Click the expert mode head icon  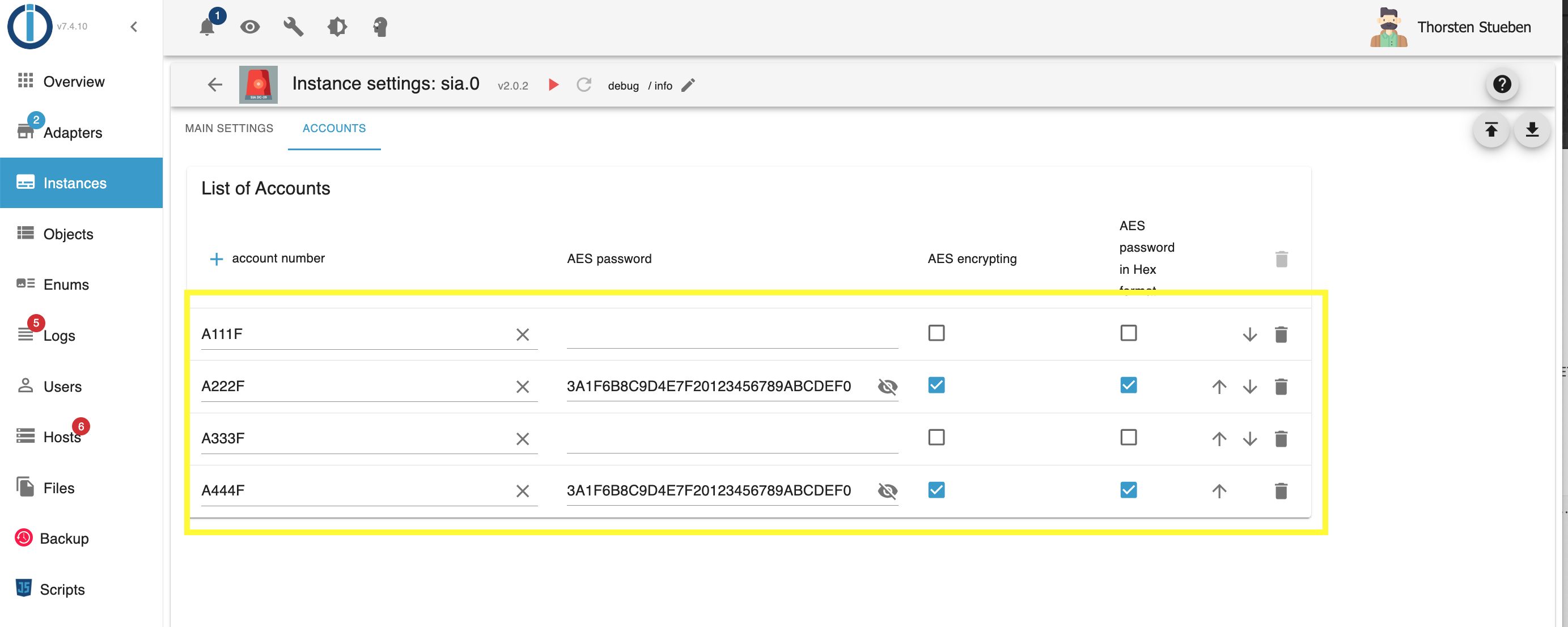tap(380, 27)
